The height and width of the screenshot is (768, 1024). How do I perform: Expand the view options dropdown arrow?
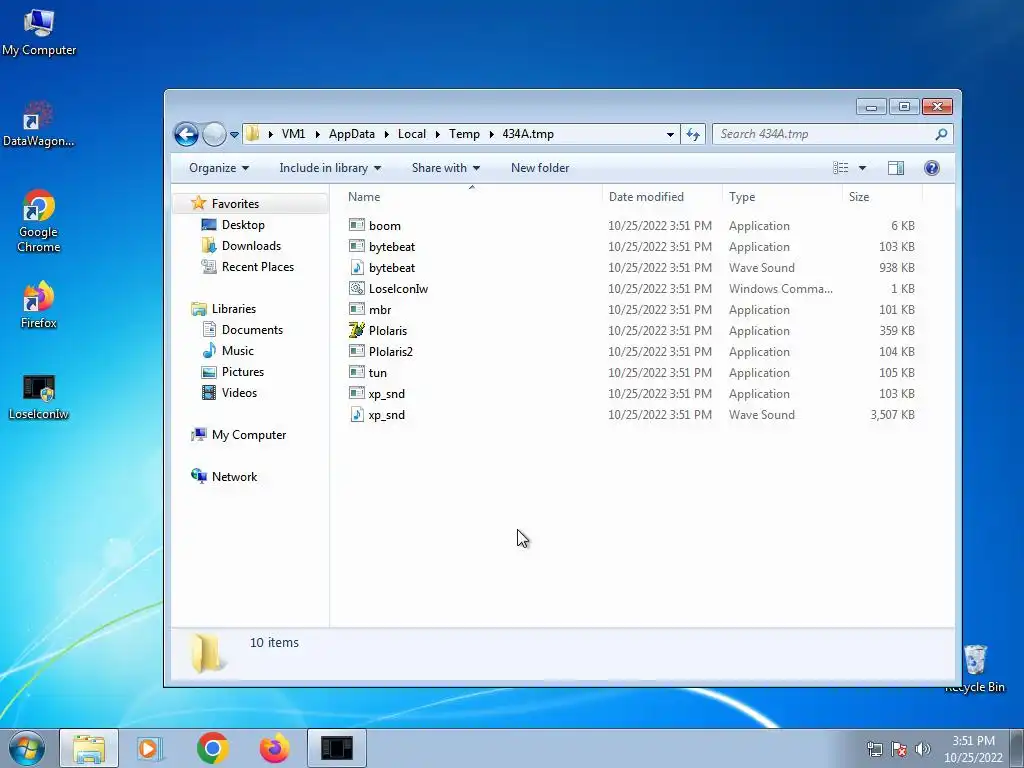point(862,168)
